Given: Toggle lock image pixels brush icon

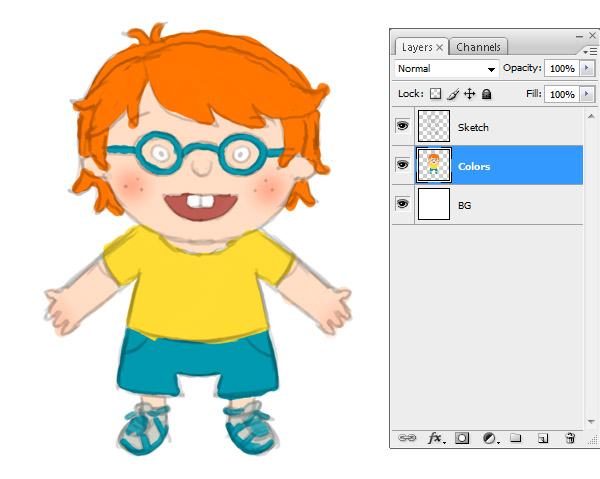Looking at the screenshot, I should pos(453,94).
